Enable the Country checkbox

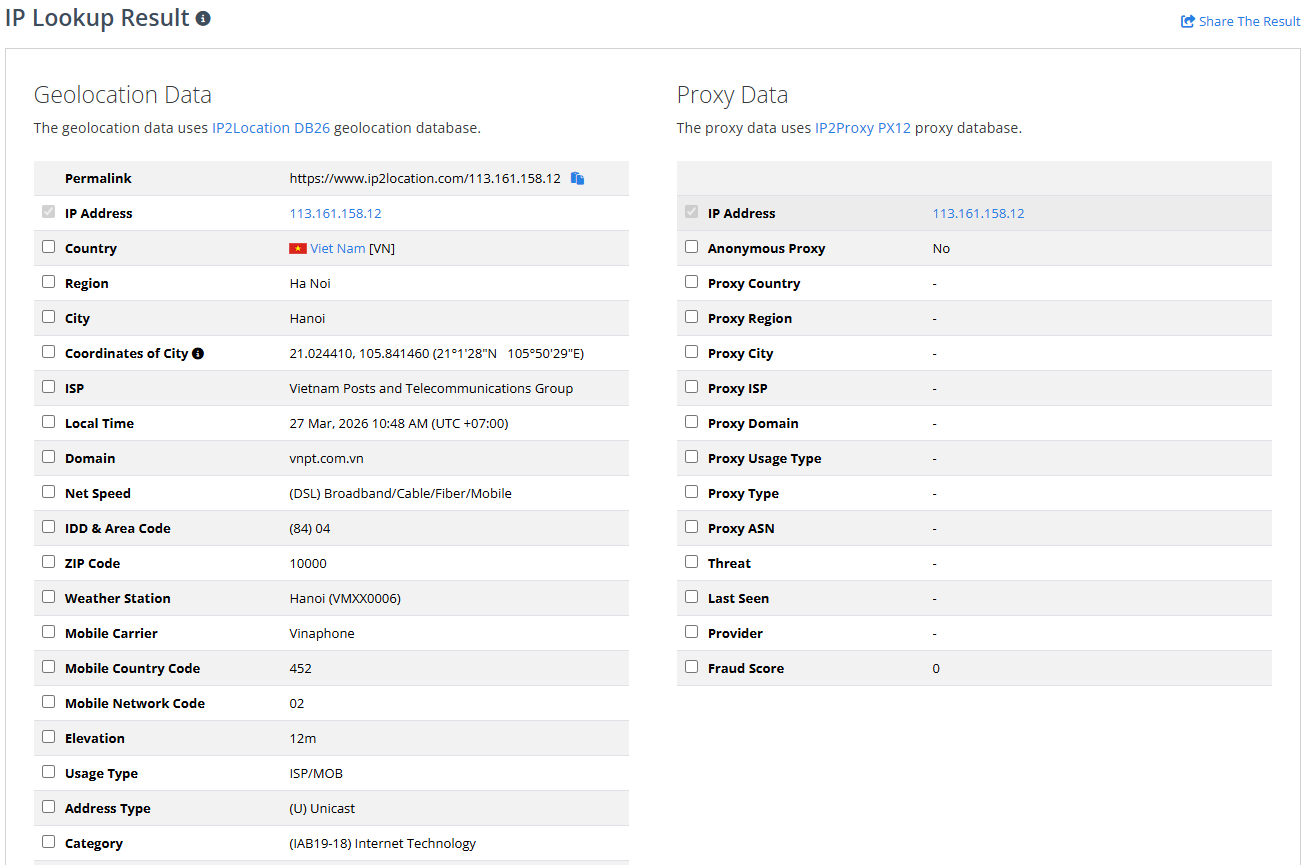pos(48,246)
